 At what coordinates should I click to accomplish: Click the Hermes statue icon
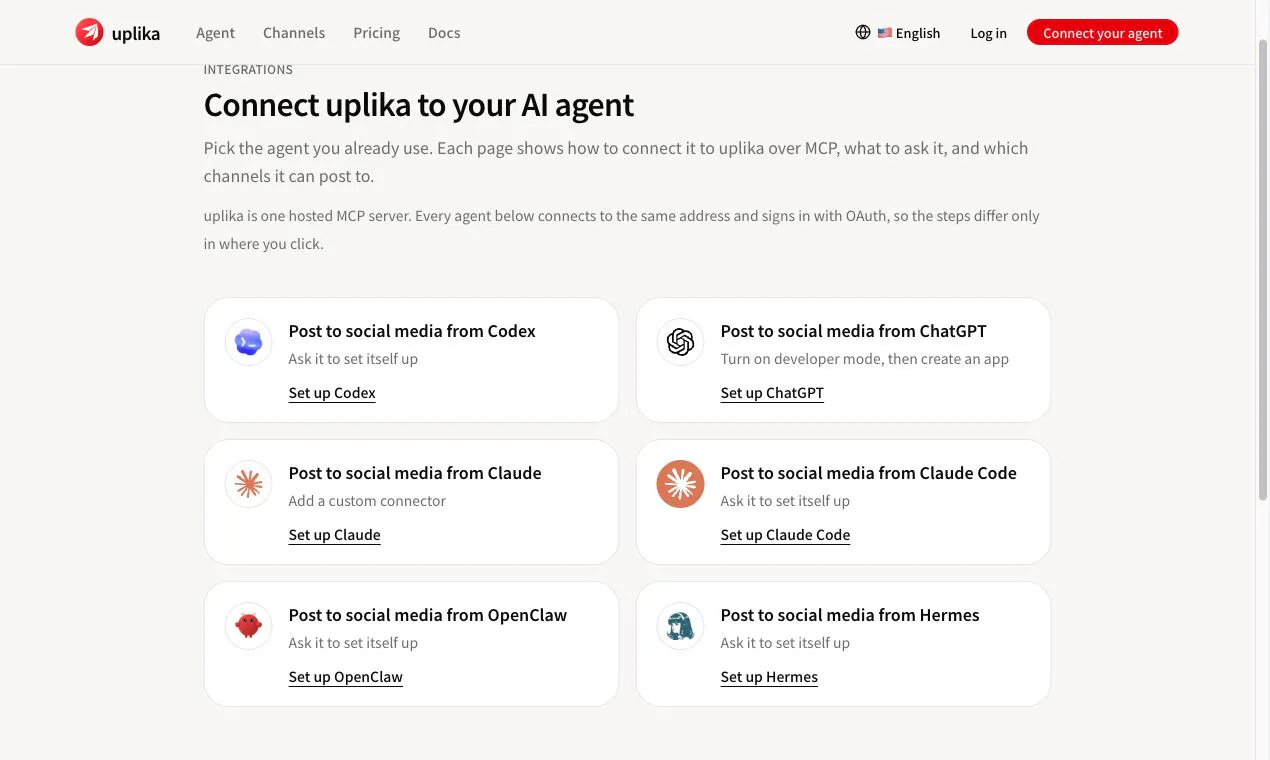click(680, 626)
